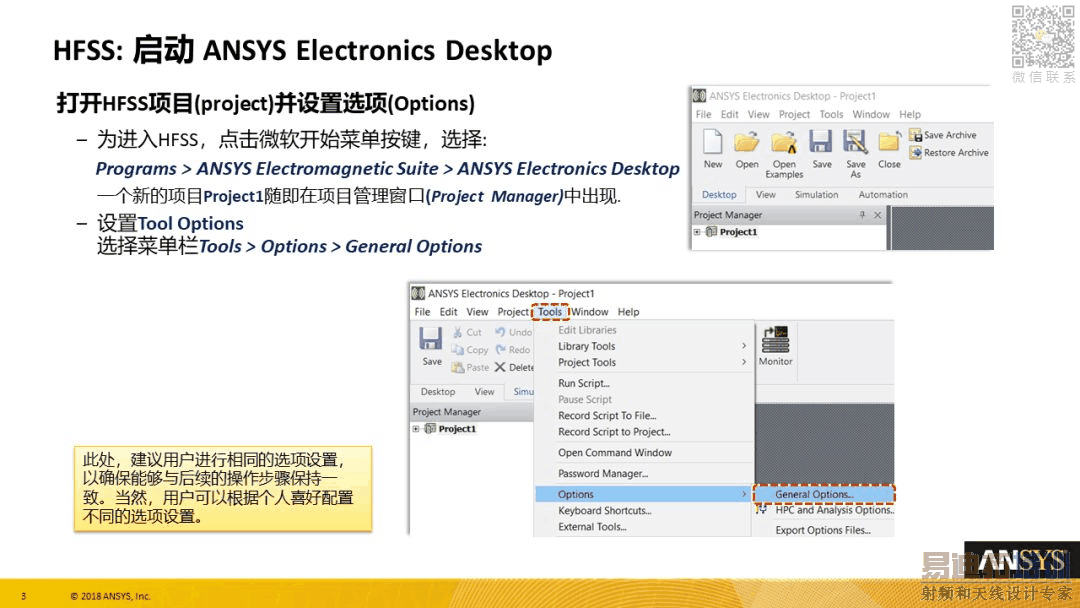Choose Record Script to Project entry
Image resolution: width=1080 pixels, height=608 pixels.
click(614, 432)
